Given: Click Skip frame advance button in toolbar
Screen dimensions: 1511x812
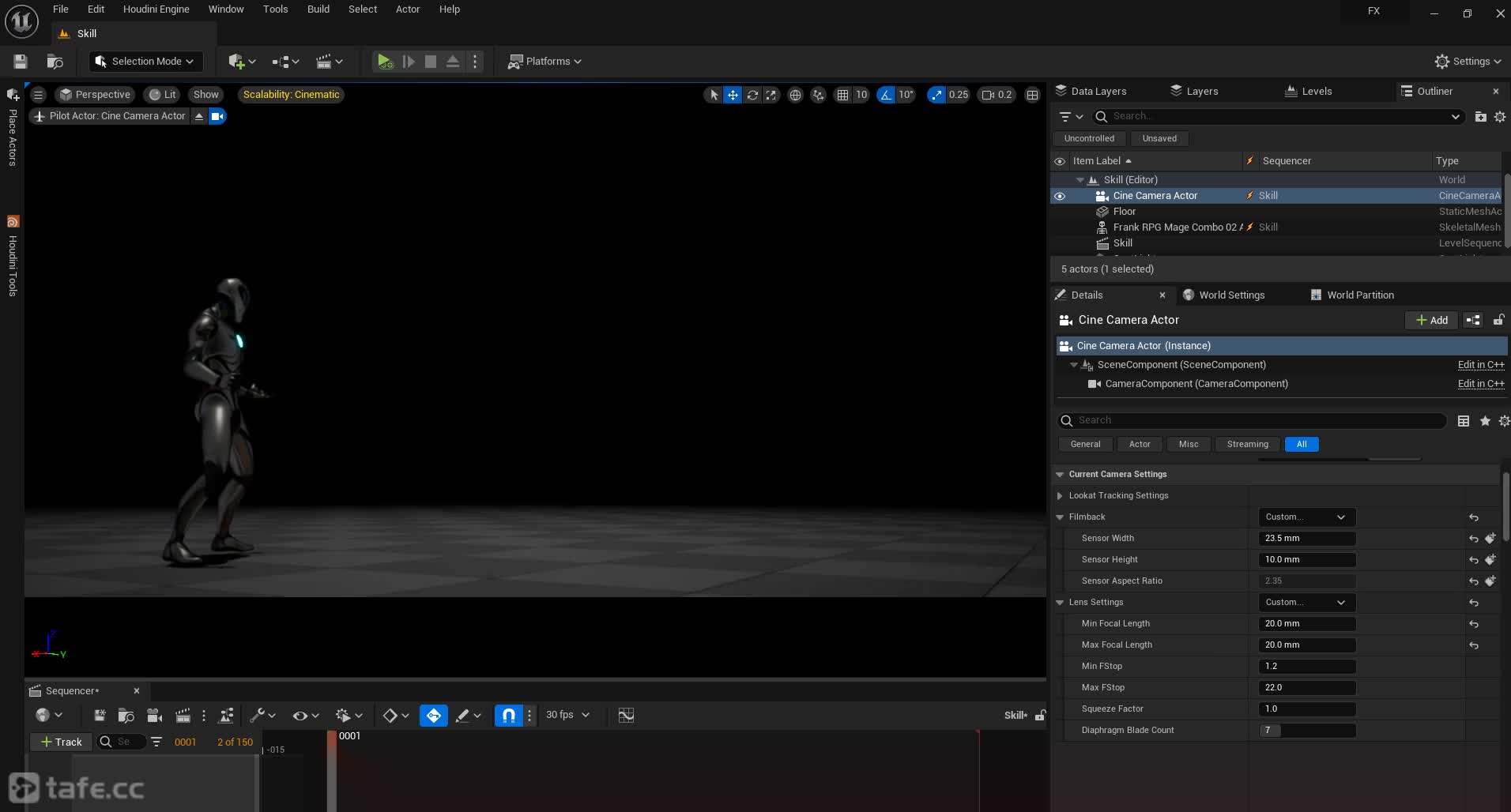Looking at the screenshot, I should tap(409, 62).
